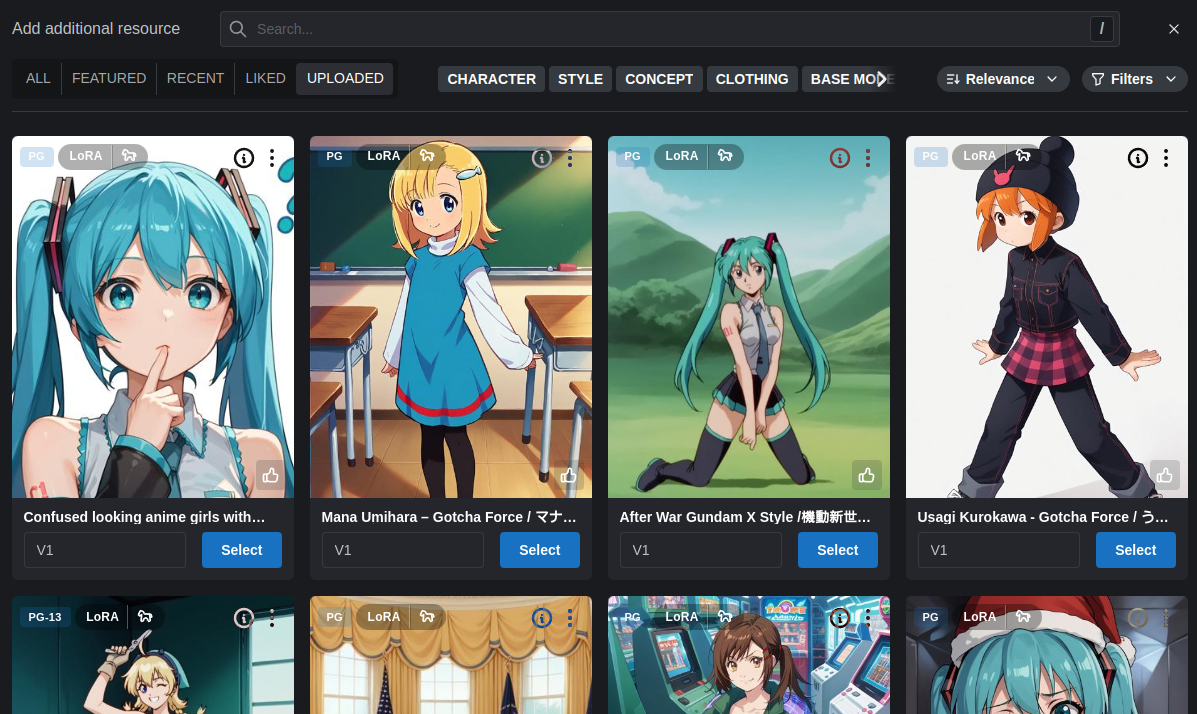Toggle the BASE MODEL category filter

coord(847,79)
